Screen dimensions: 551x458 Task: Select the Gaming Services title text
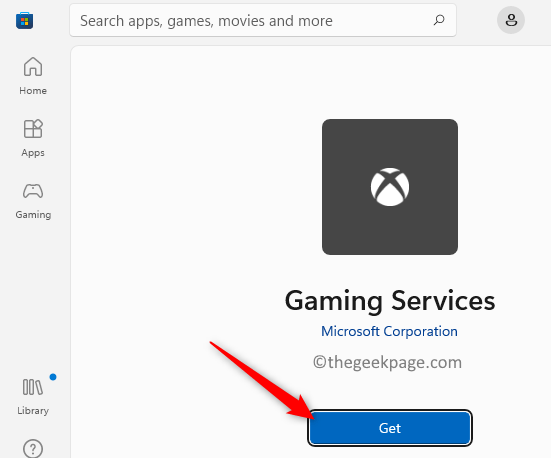click(x=390, y=301)
